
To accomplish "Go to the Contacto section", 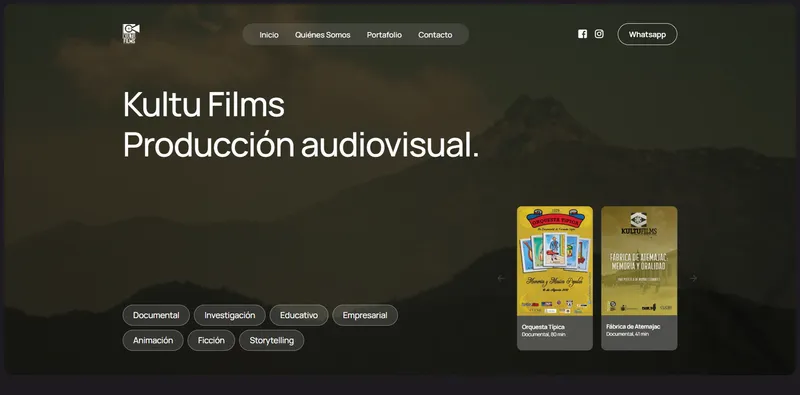I will [x=435, y=35].
